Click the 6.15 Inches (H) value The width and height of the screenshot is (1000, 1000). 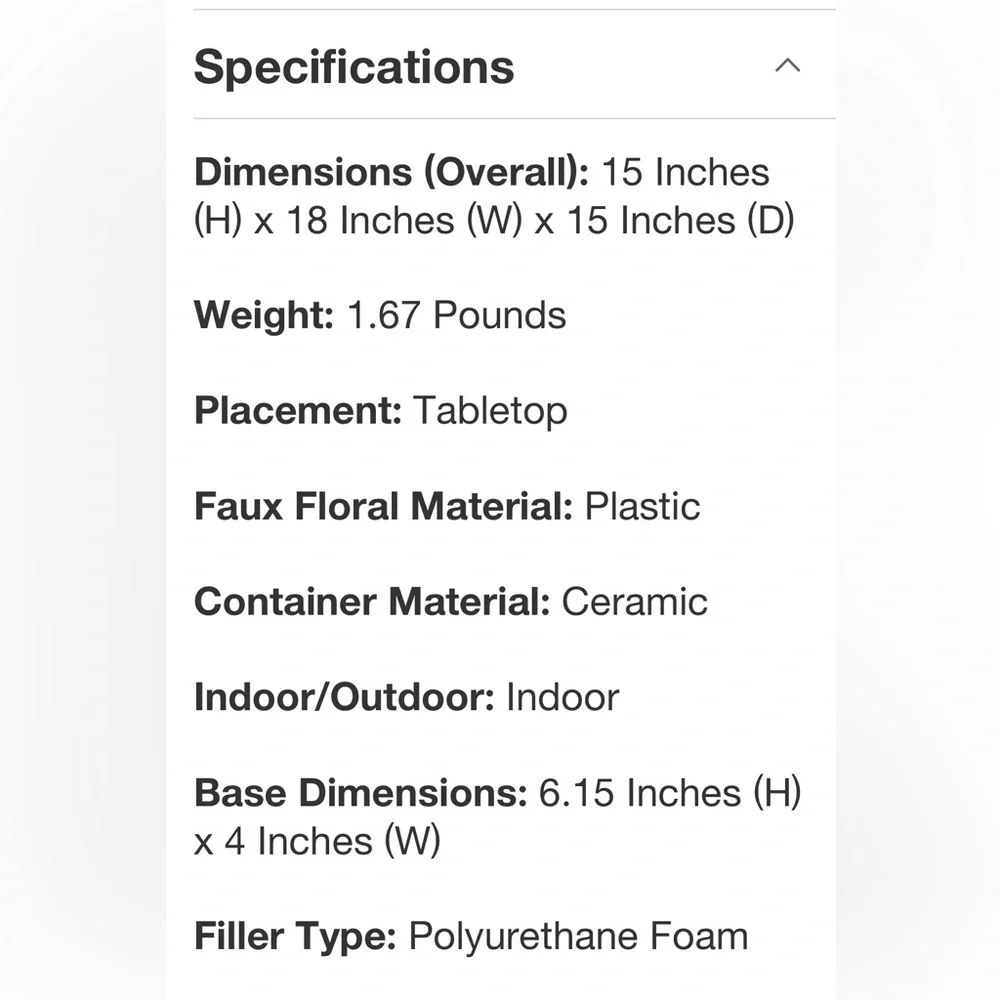pos(670,793)
